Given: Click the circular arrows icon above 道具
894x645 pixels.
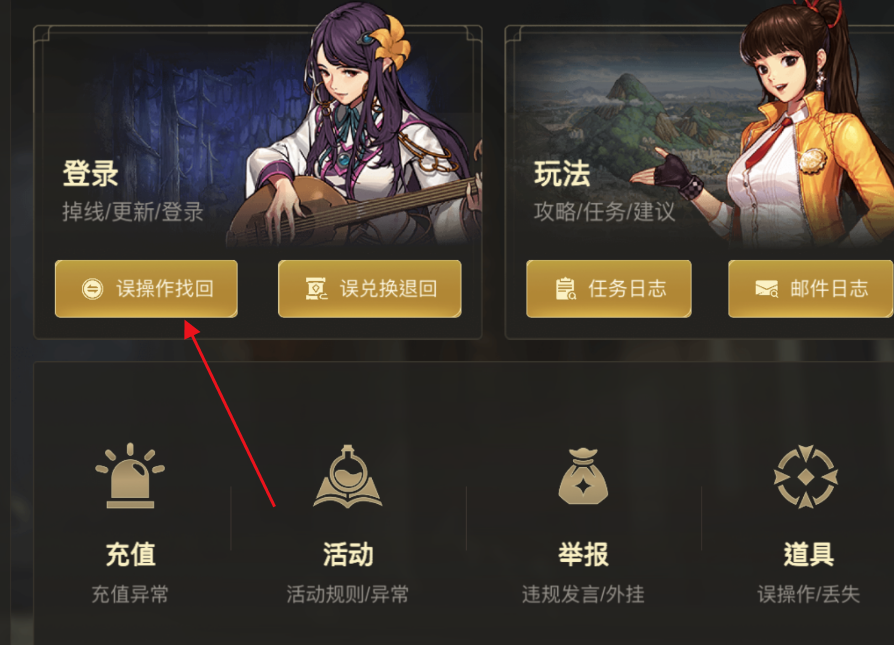Looking at the screenshot, I should pyautogui.click(x=806, y=477).
